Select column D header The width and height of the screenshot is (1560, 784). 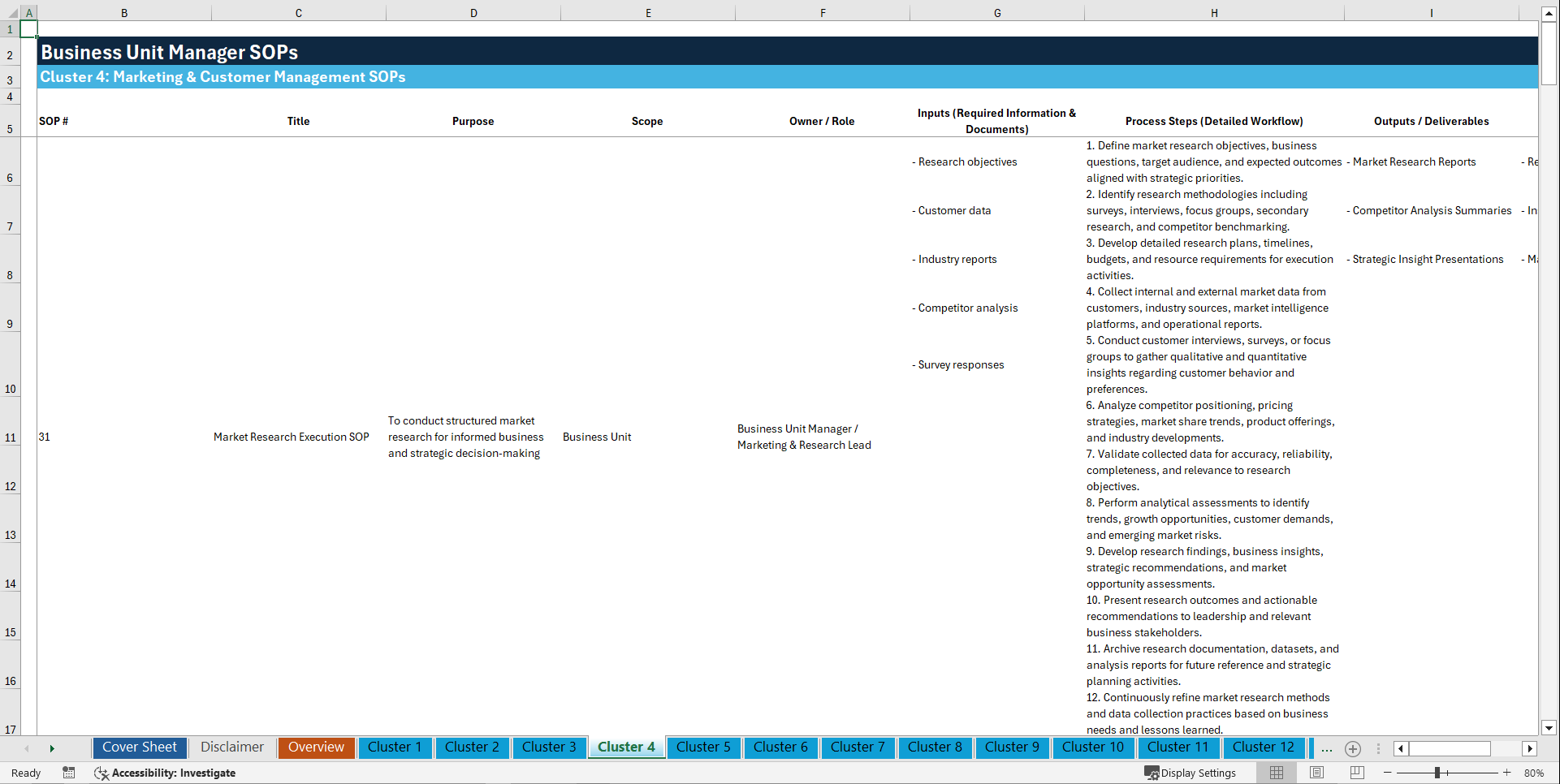(473, 13)
